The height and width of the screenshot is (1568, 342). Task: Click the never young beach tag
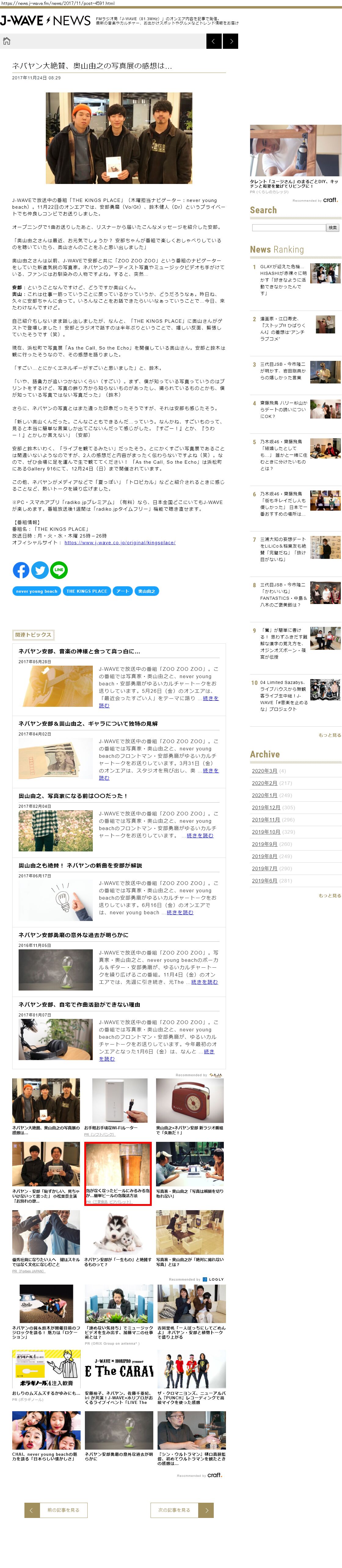click(x=37, y=591)
